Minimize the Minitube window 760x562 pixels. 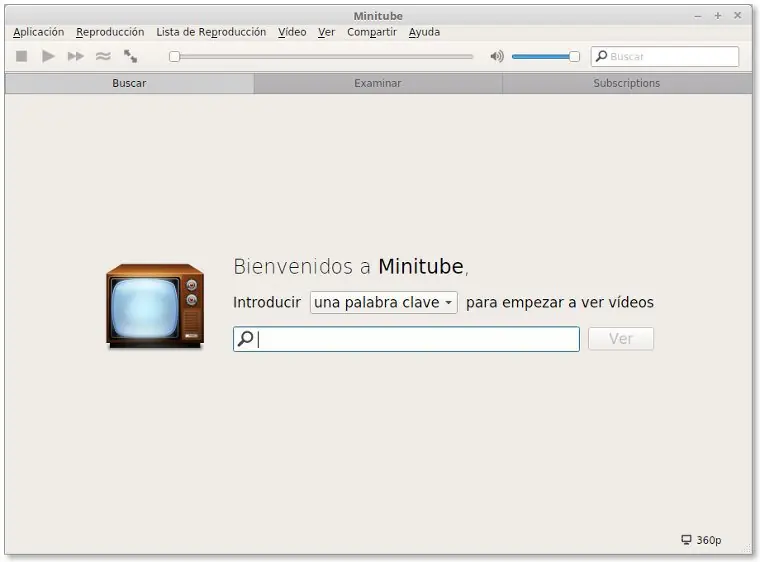[x=697, y=16]
